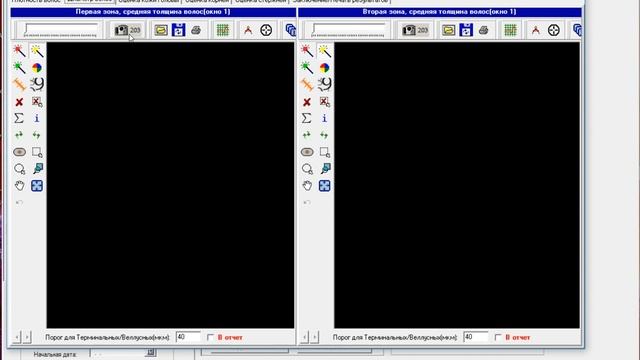Screen dimensions: 640x360
Task: Click the right green arrows icon in first zone
Action: [37, 135]
